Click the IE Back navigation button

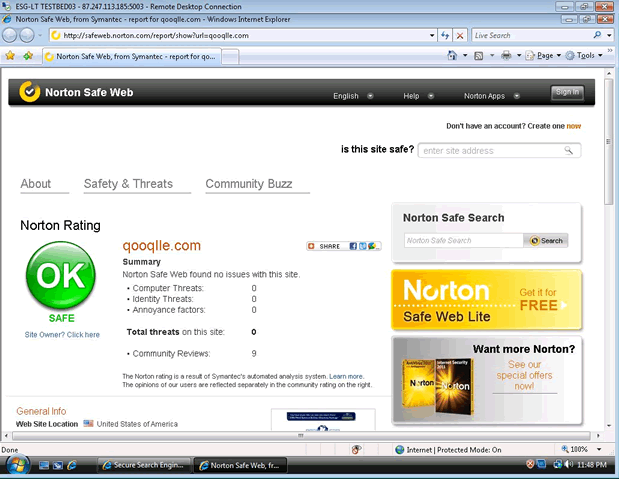pyautogui.click(x=11, y=35)
